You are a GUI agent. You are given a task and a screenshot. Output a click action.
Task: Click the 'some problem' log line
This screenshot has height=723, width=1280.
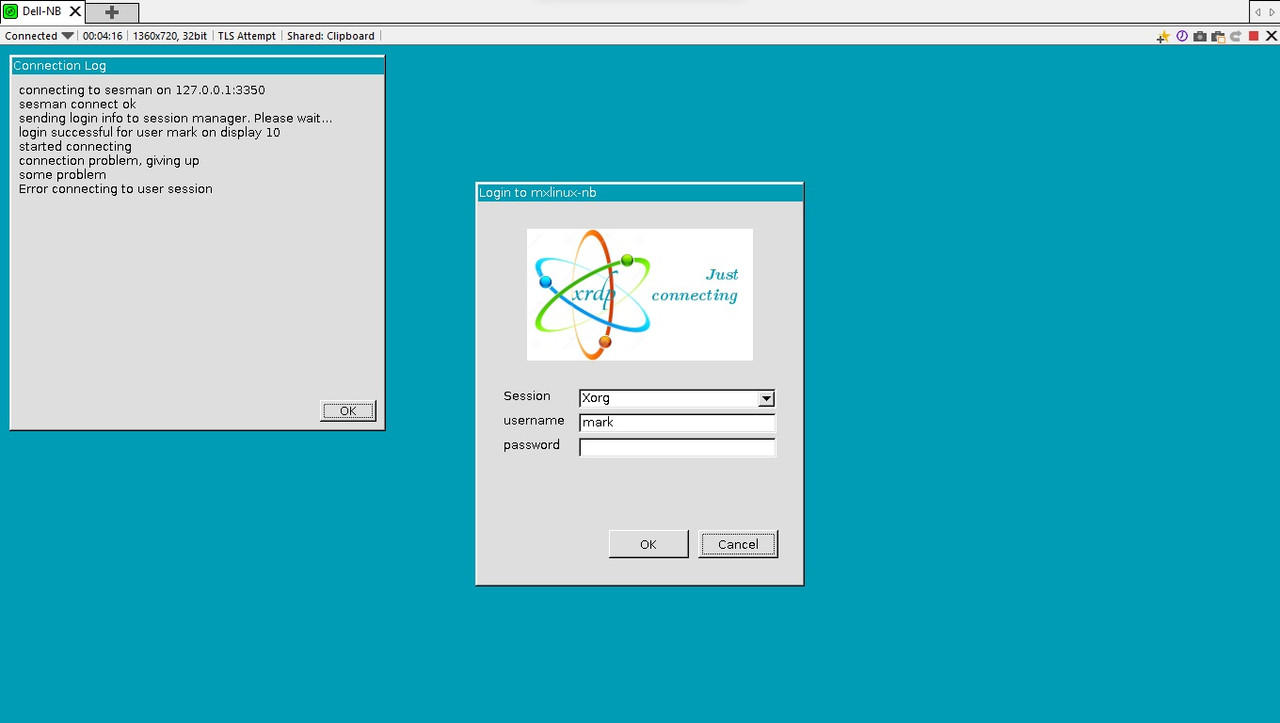point(62,175)
